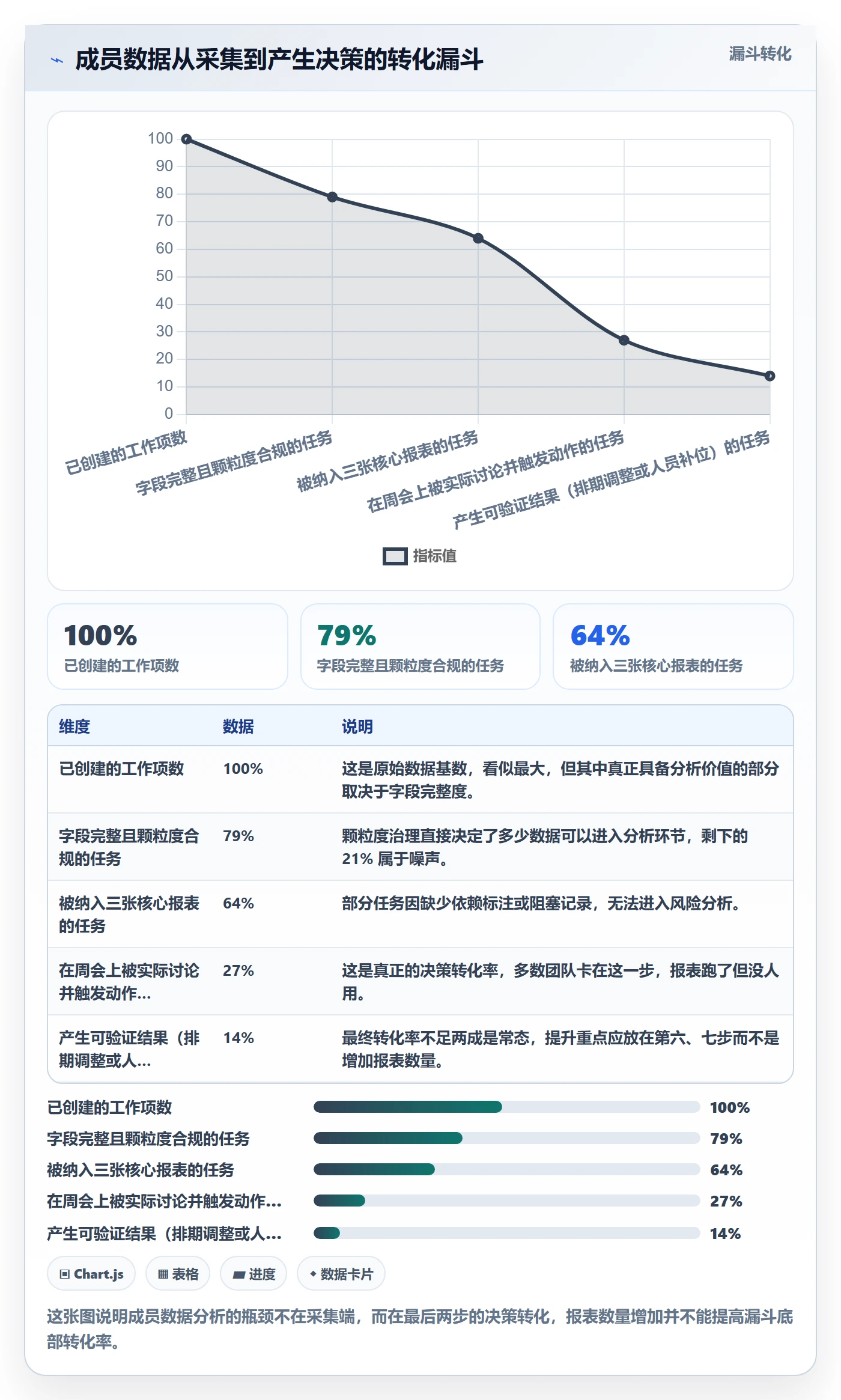Click the chart x-axis label 被纳入三张核心报表的任务
Image resolution: width=841 pixels, height=1400 pixels.
(x=387, y=461)
